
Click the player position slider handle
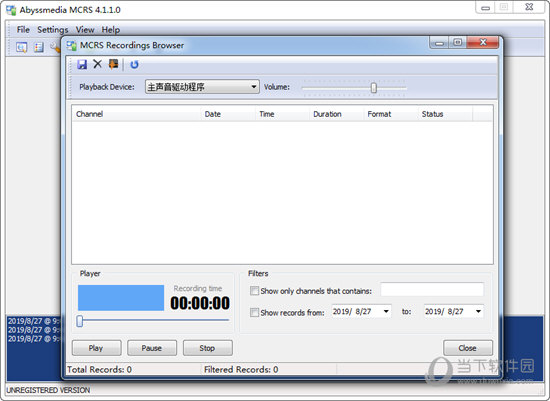point(80,321)
